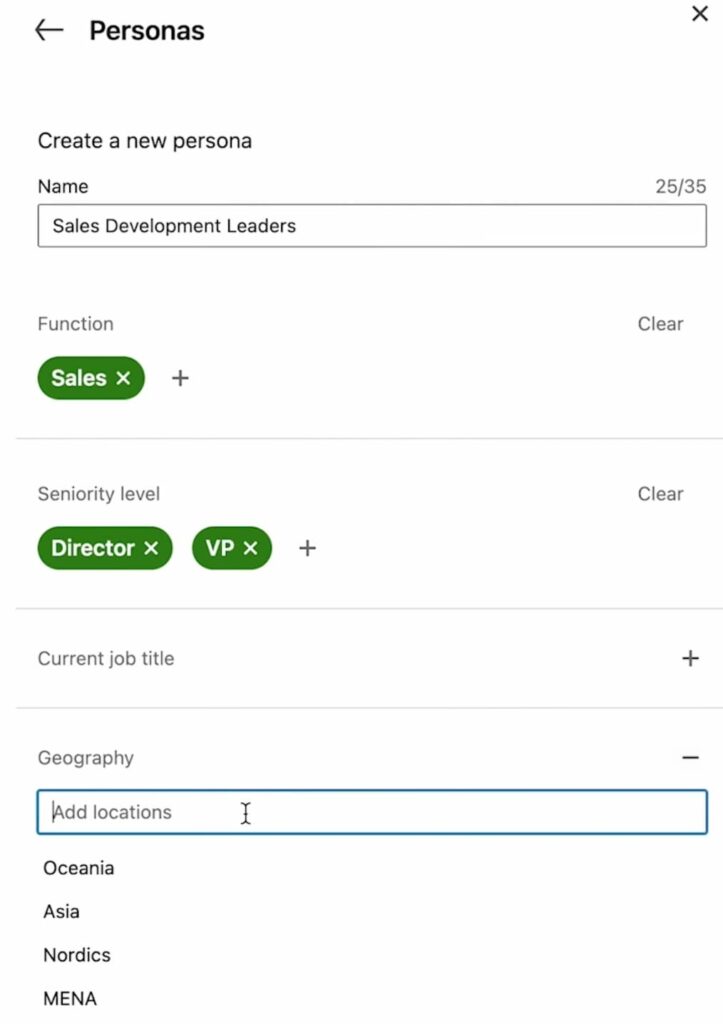This screenshot has width=723, height=1024.
Task: Remove the VP seniority chip
Action: tap(250, 548)
